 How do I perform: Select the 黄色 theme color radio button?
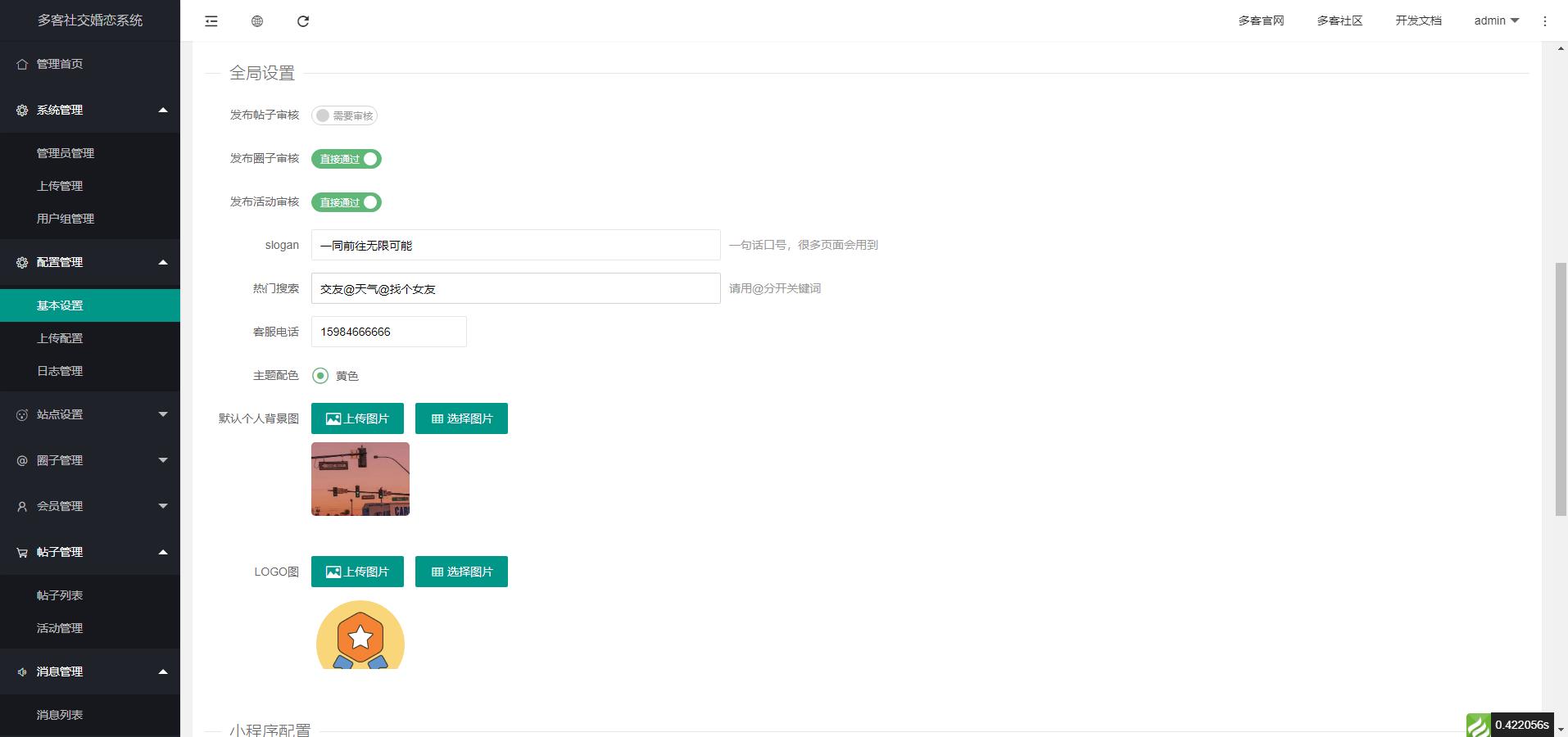(319, 376)
